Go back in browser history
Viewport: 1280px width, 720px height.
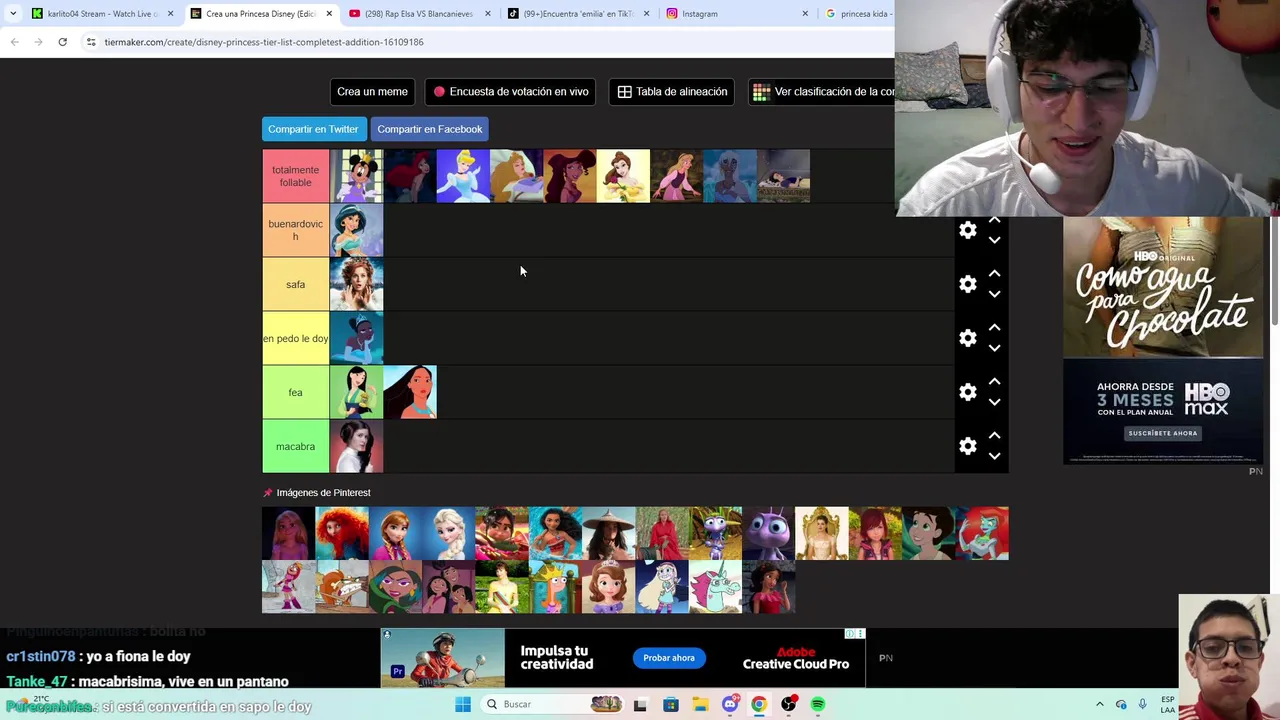(x=14, y=42)
